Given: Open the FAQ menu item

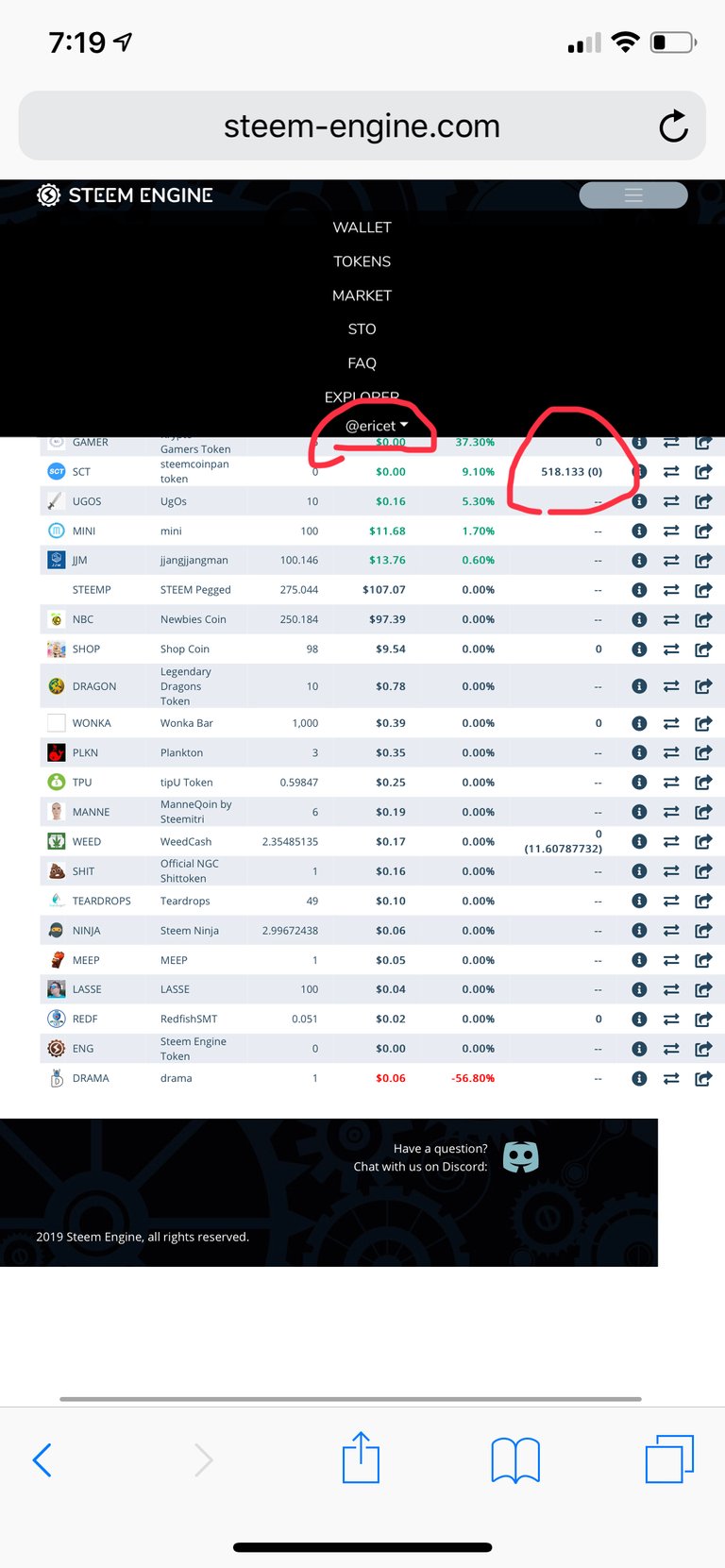Looking at the screenshot, I should click(x=362, y=363).
